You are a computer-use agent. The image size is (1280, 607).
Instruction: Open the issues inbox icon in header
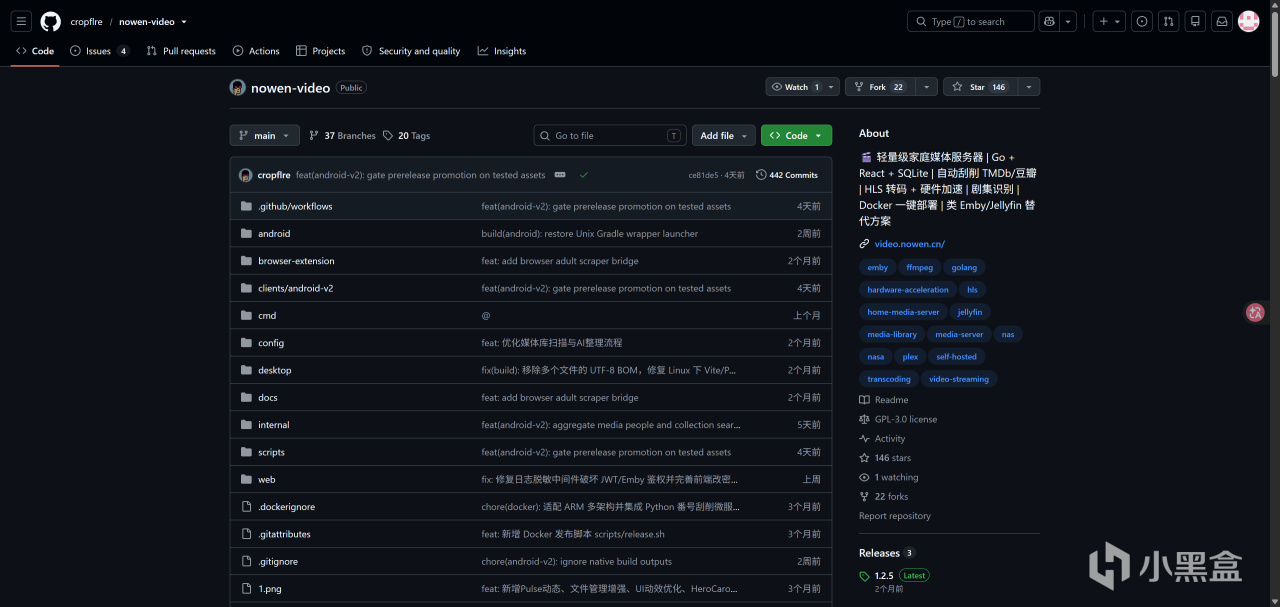1142,21
